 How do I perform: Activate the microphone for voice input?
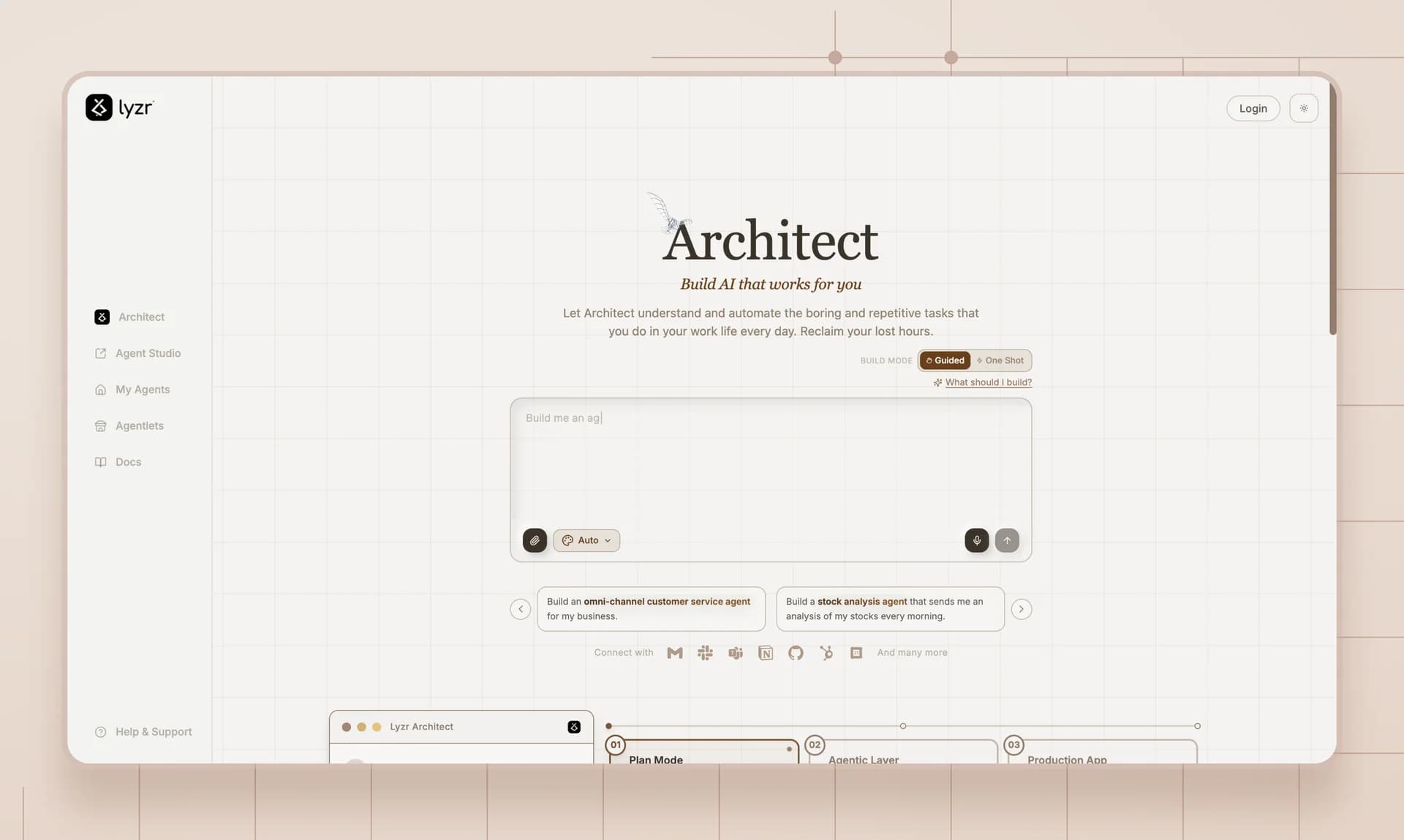(975, 540)
